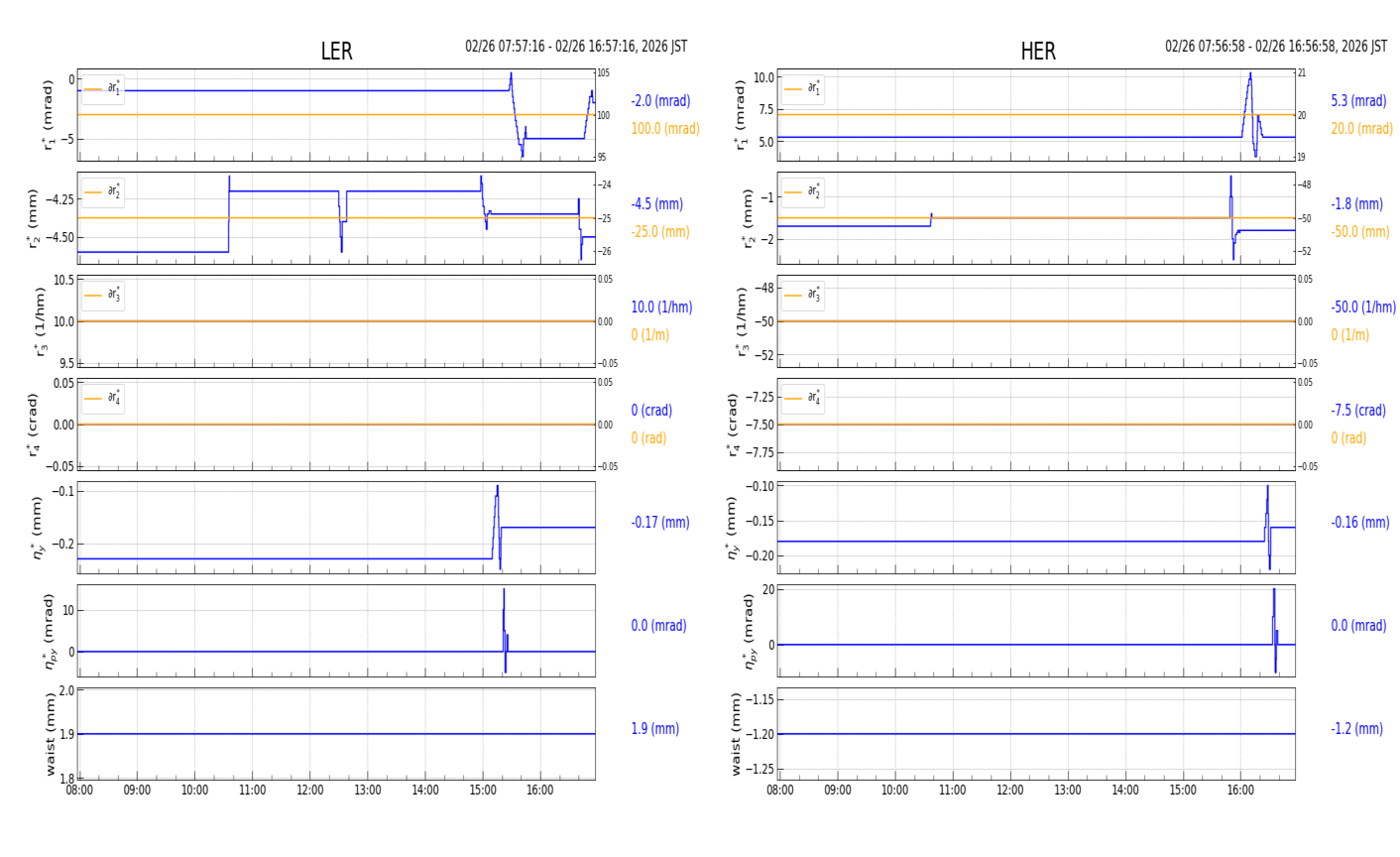This screenshot has width=1400, height=857.
Task: Click the orange -50.0 (mm) value
Action: click(x=1360, y=232)
